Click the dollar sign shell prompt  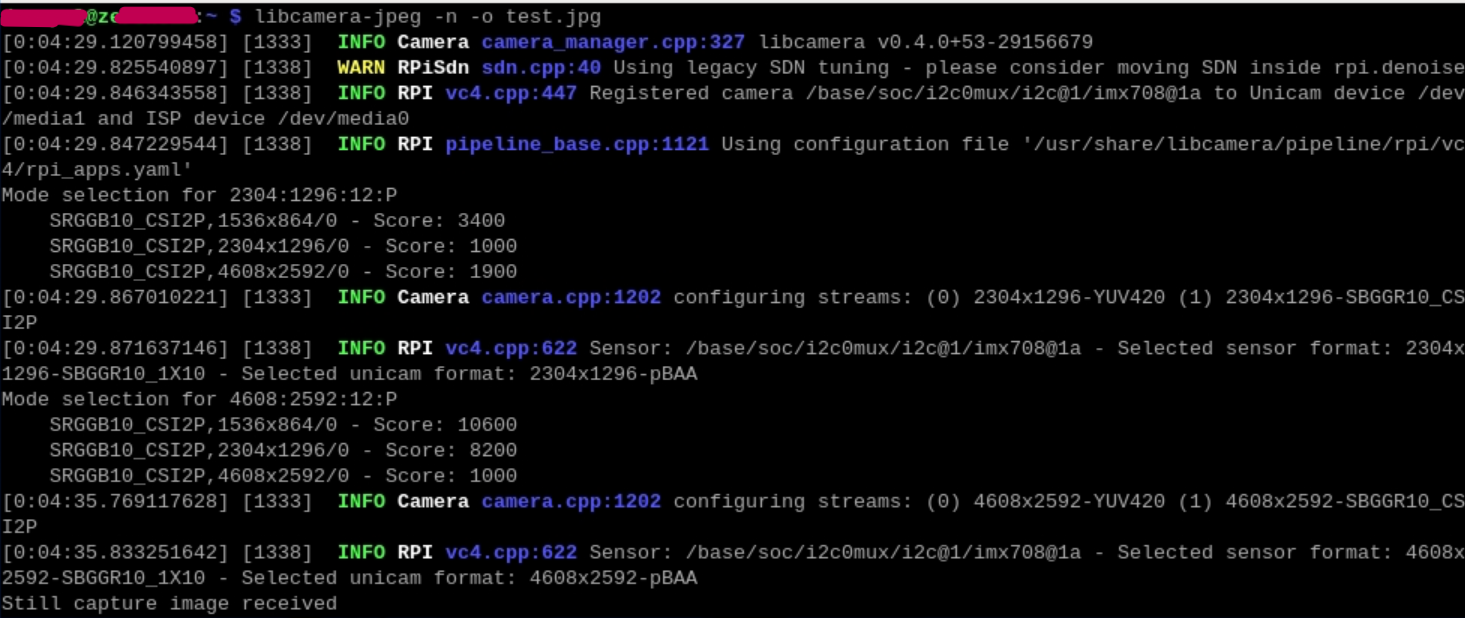(235, 17)
